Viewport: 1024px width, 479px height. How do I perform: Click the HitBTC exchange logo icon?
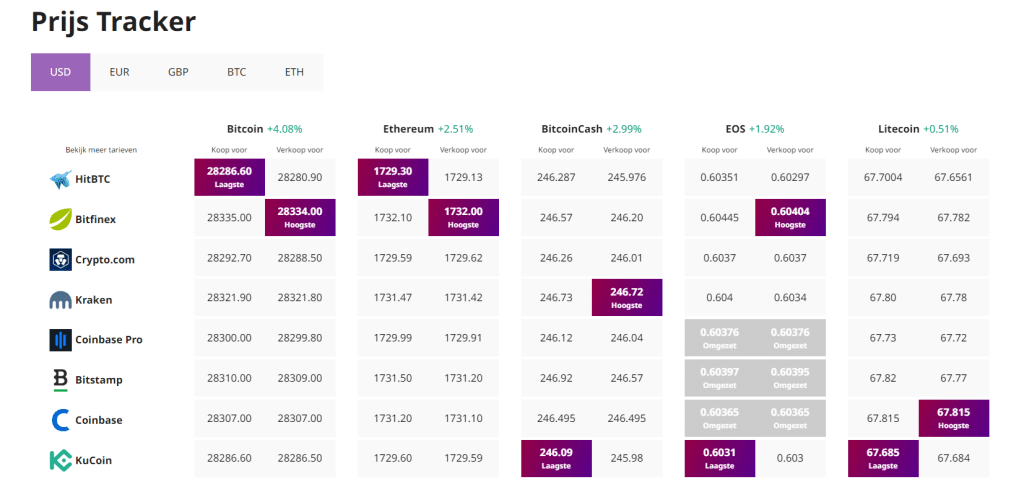60,178
